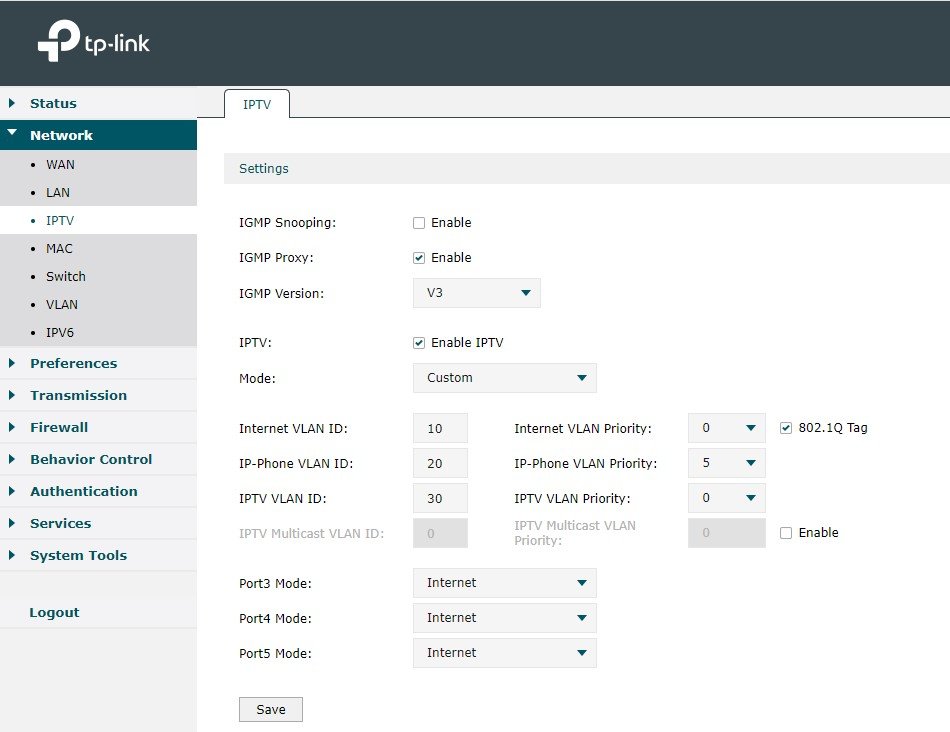The width and height of the screenshot is (950, 732).
Task: Click the IGMP Snooping label
Action: coord(287,223)
